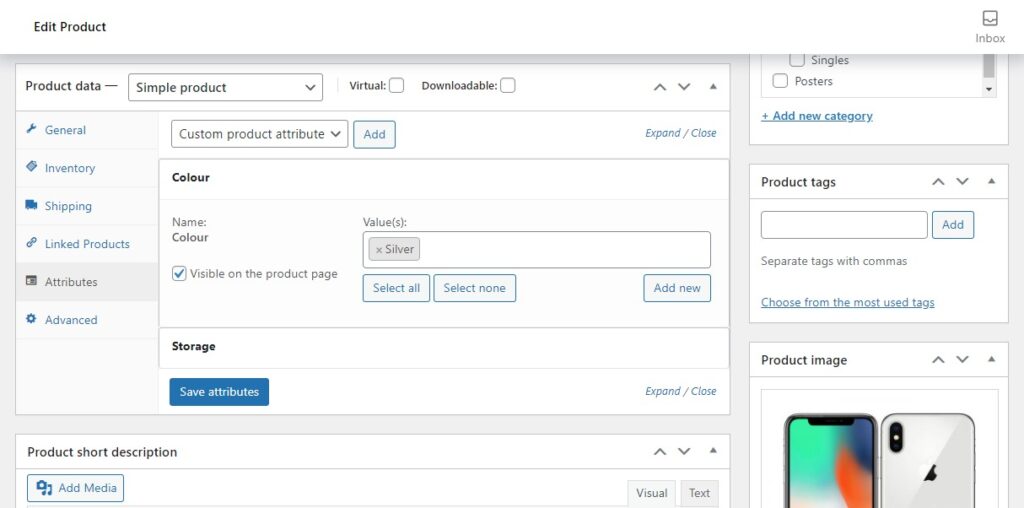This screenshot has height=508, width=1024.
Task: Open the Inventory tab
Action: pyautogui.click(x=87, y=168)
